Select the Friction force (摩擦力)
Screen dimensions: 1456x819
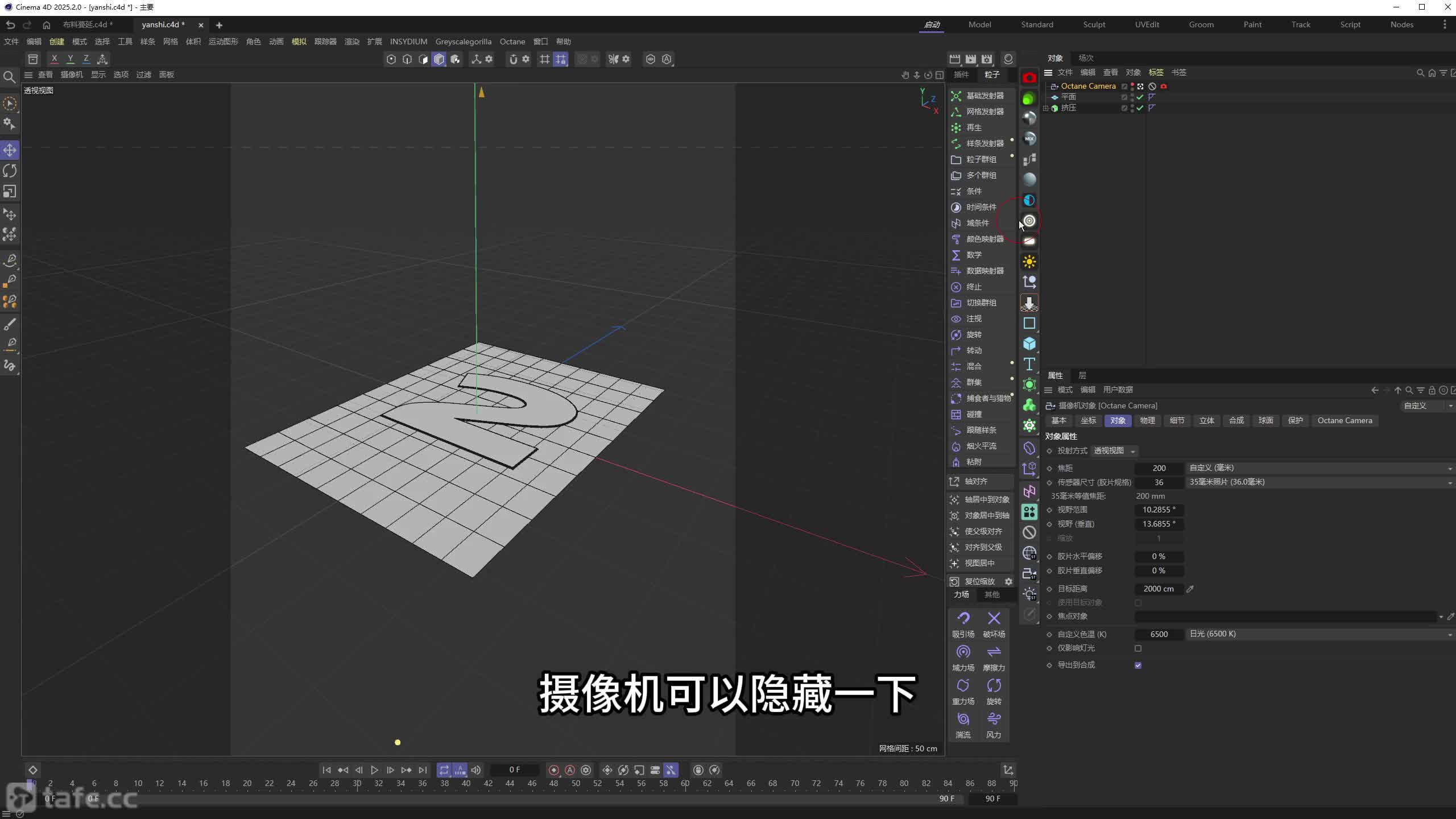994,658
